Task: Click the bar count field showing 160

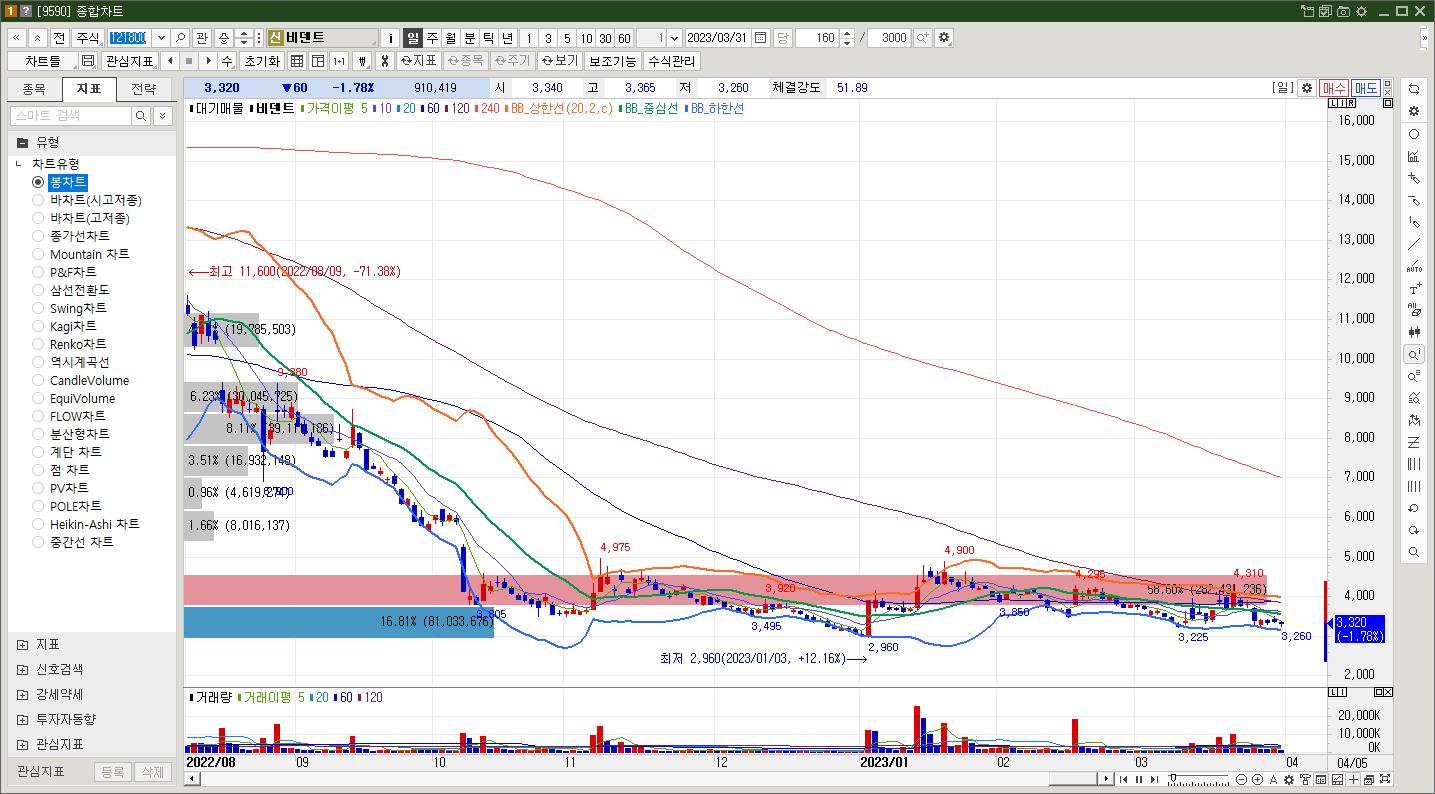Action: point(817,37)
